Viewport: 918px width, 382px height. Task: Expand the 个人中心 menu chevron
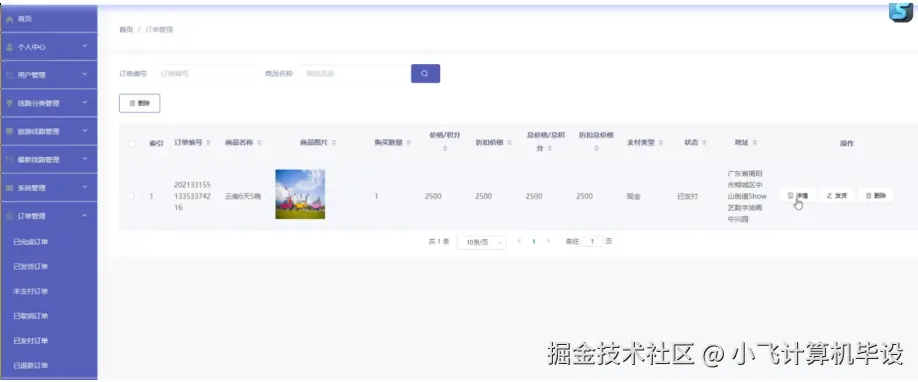(x=84, y=46)
